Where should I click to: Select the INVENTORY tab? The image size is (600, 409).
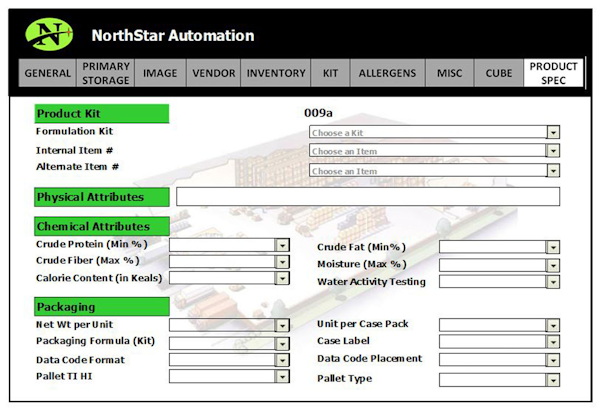coord(276,74)
